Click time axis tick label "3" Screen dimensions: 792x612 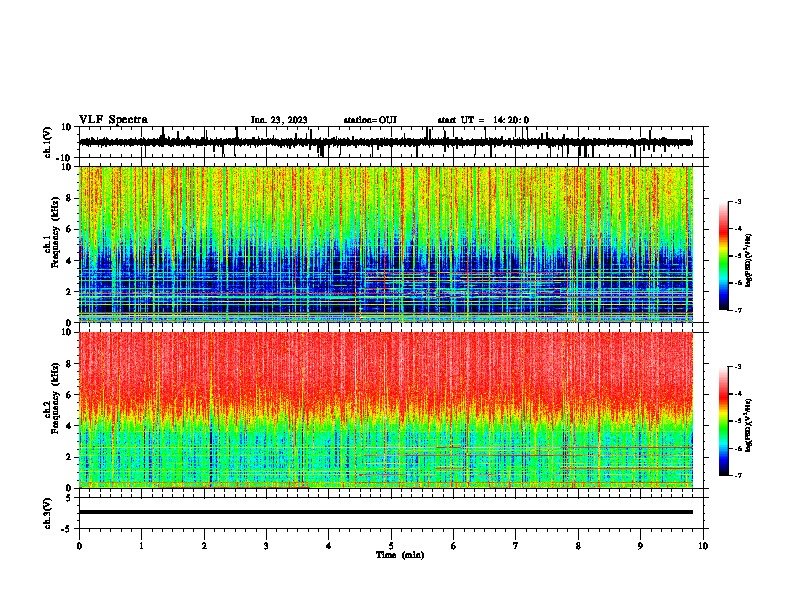[266, 546]
